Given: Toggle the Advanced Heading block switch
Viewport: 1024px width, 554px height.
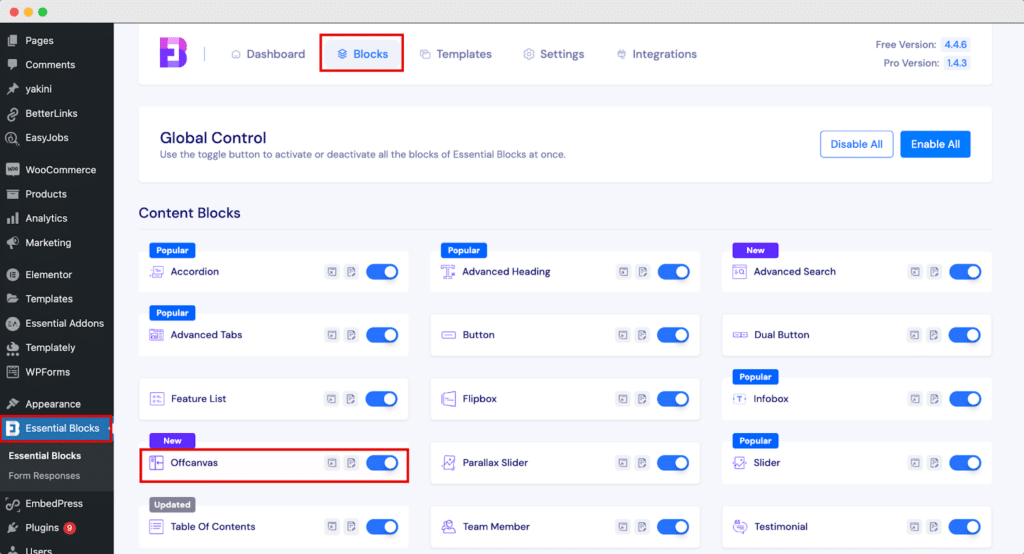Looking at the screenshot, I should click(x=673, y=272).
